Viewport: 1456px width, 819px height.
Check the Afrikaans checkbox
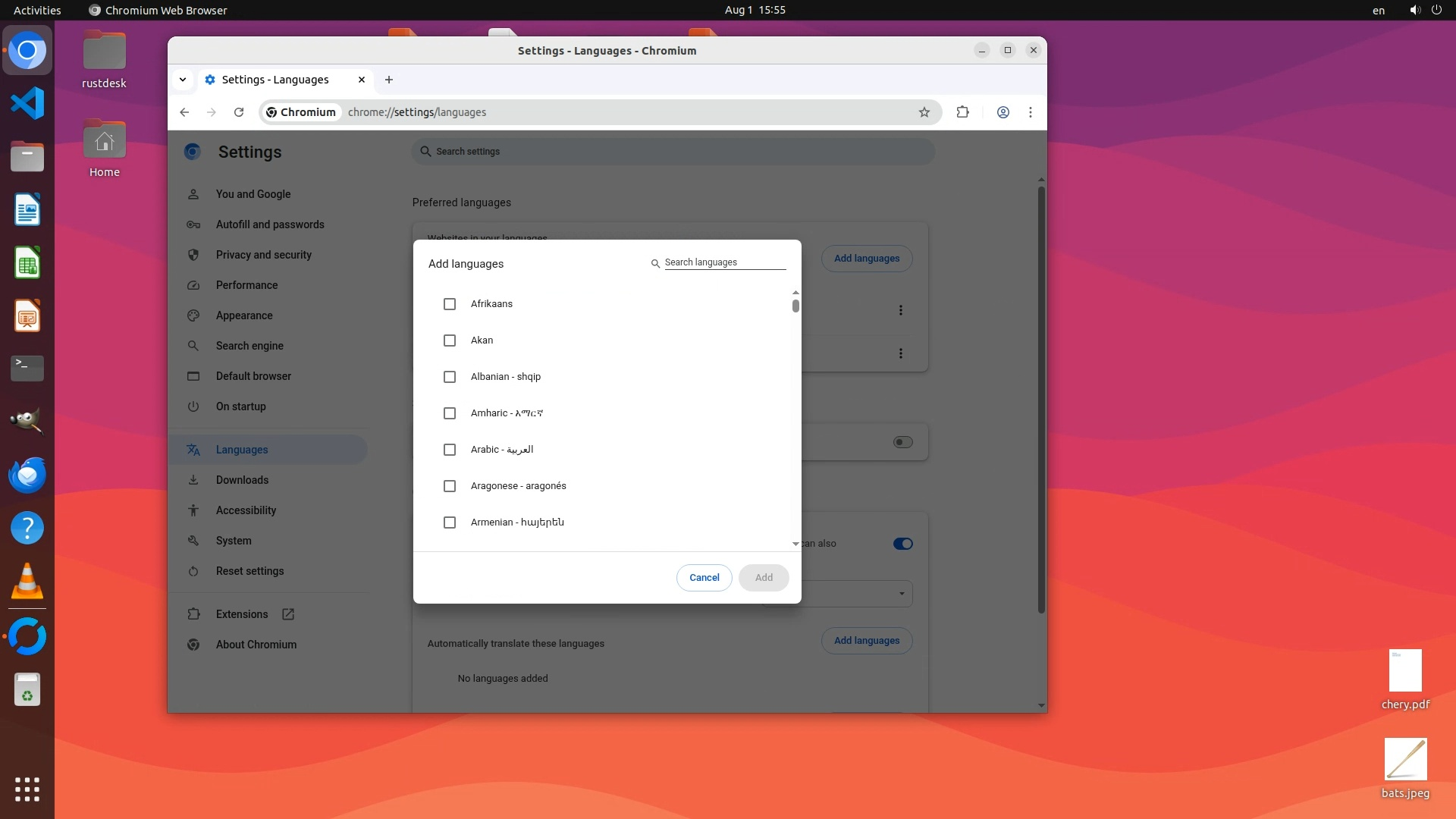coord(450,304)
